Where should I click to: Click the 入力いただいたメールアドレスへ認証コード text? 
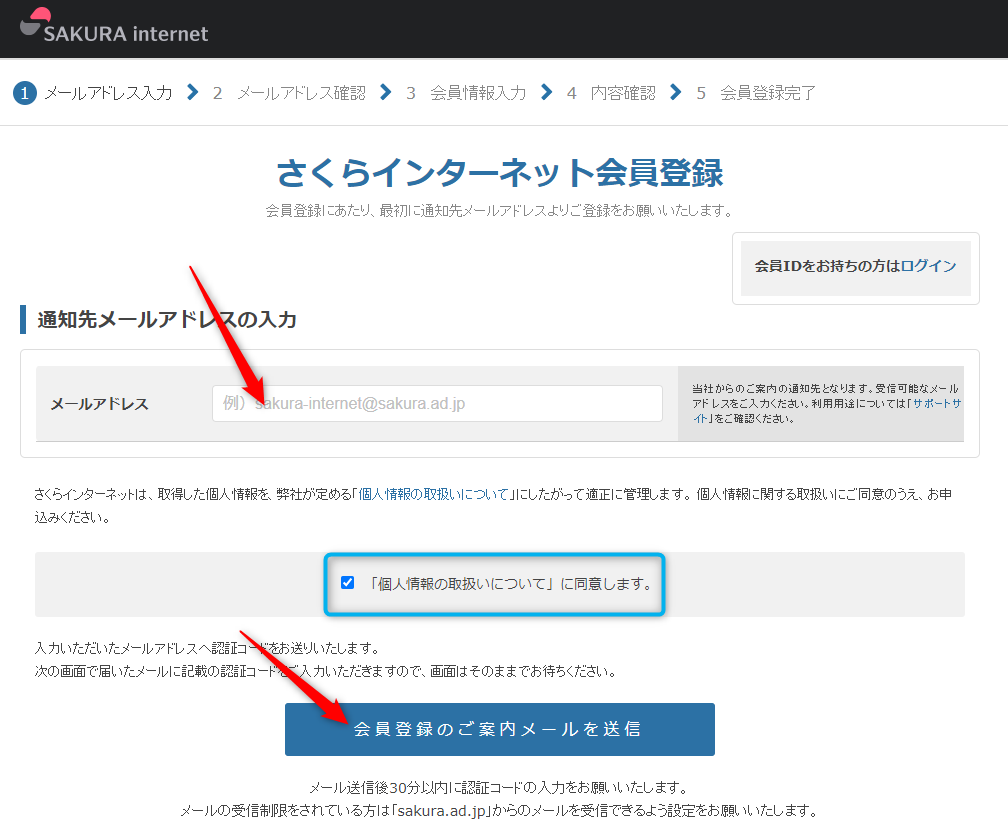click(207, 648)
